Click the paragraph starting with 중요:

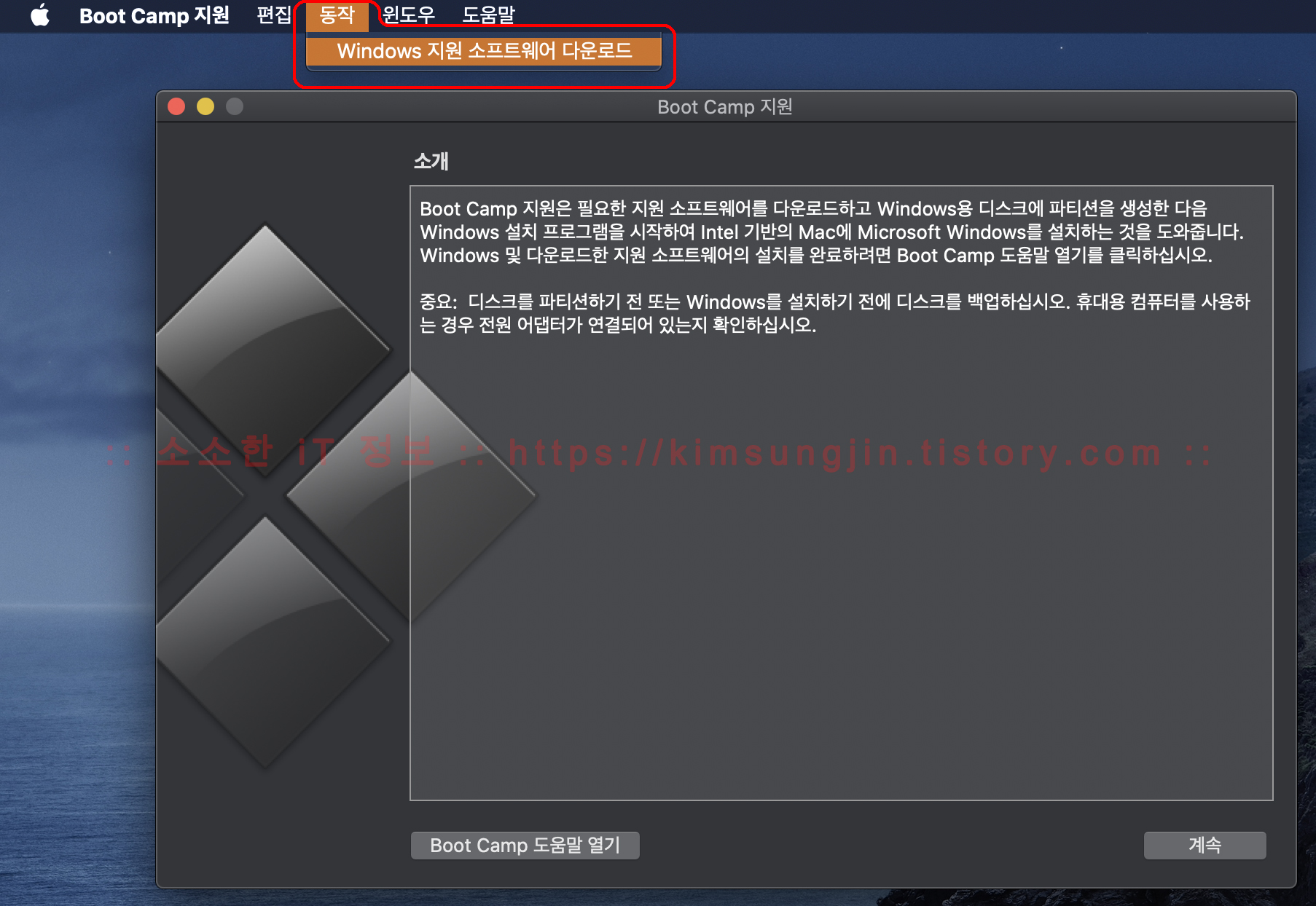835,313
